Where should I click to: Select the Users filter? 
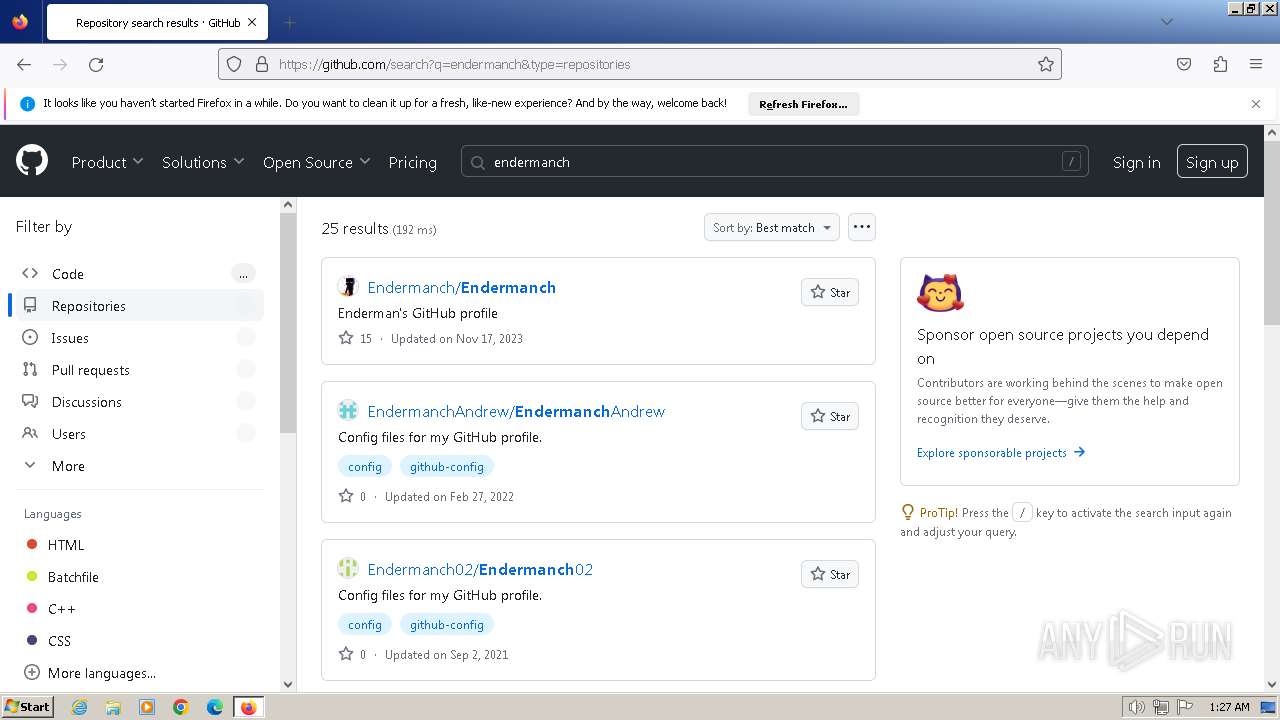coord(140,434)
